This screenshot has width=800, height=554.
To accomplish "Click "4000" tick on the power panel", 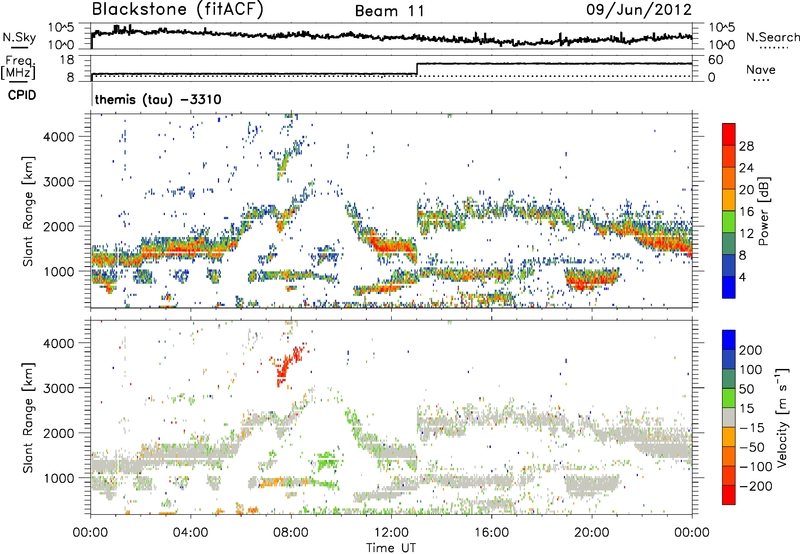I will [x=59, y=137].
